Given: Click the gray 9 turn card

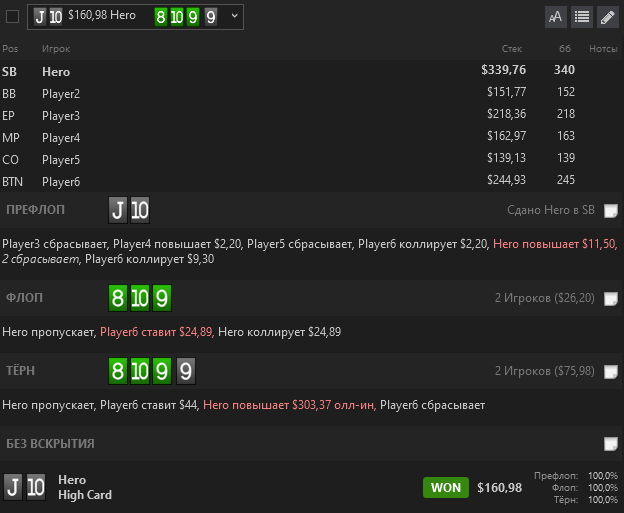Looking at the screenshot, I should [x=186, y=371].
